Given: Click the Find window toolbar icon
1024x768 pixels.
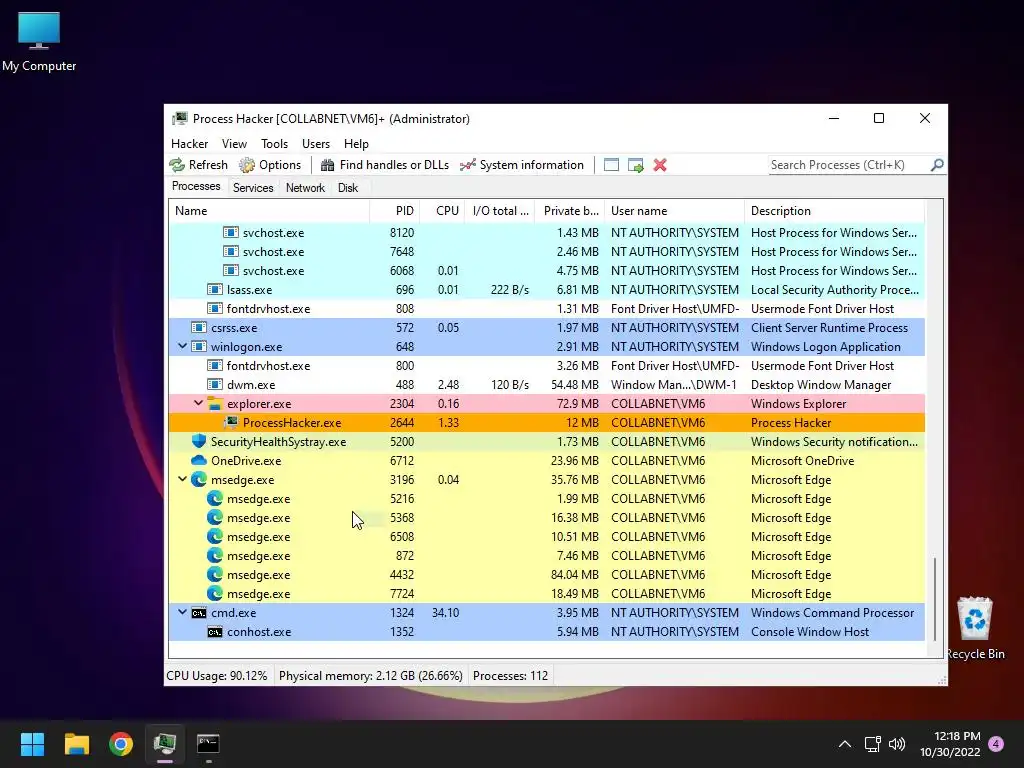Looking at the screenshot, I should 611,165.
